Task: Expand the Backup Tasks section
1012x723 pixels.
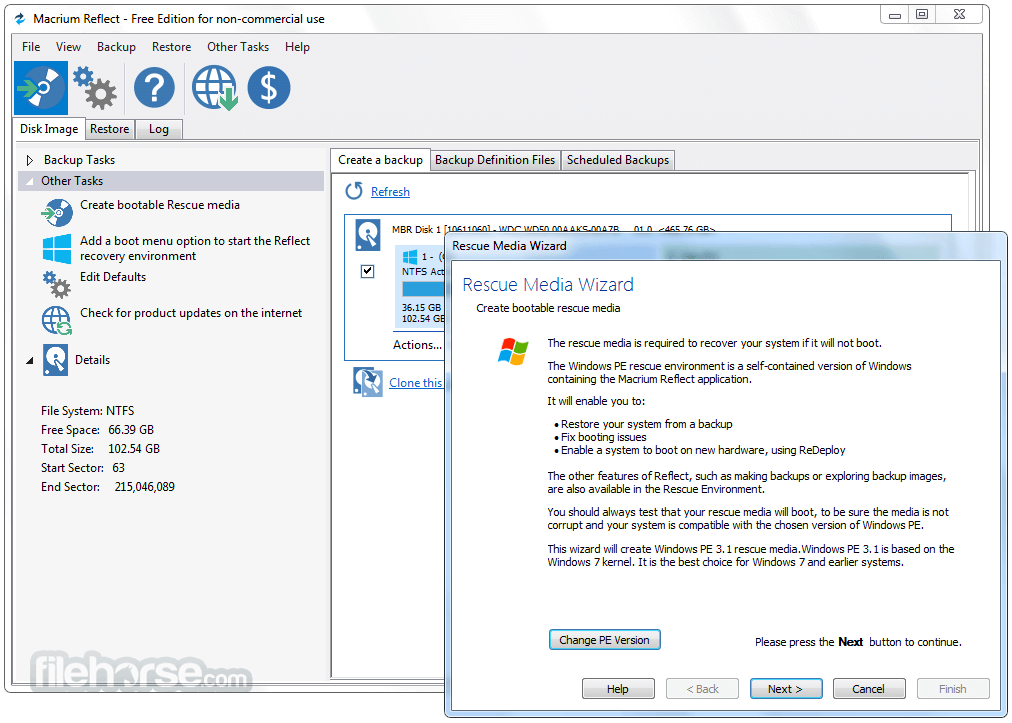Action: pyautogui.click(x=30, y=160)
